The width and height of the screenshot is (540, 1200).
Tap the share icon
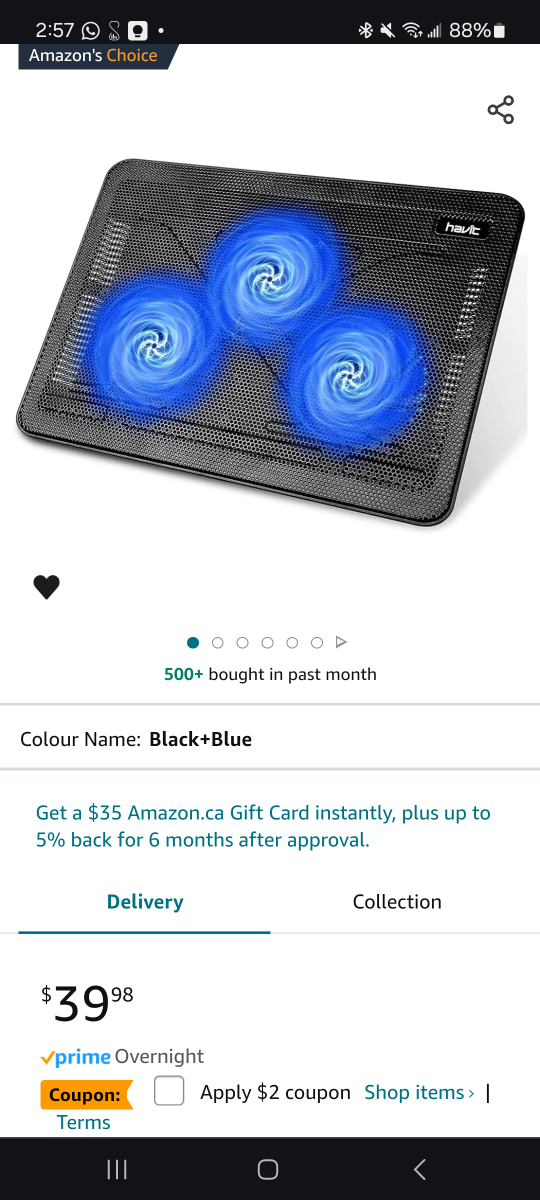pyautogui.click(x=501, y=110)
